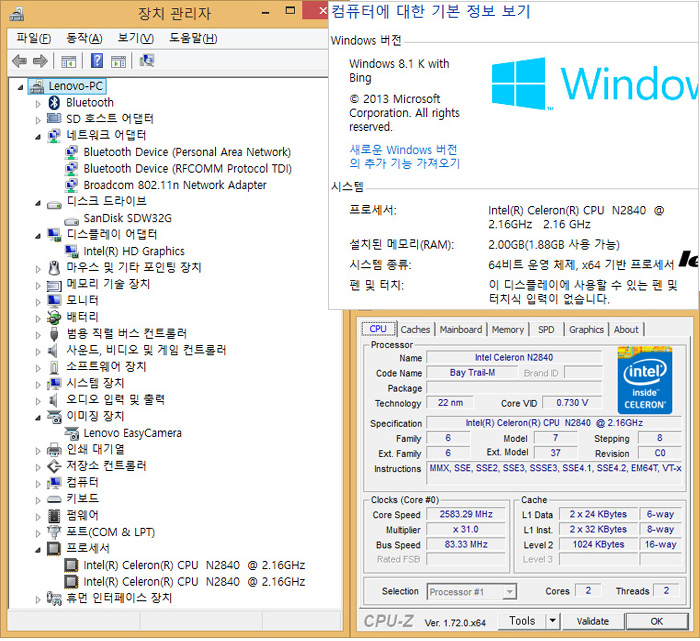This screenshot has width=700, height=641.
Task: Open the 동작(A) menu
Action: pyautogui.click(x=82, y=38)
